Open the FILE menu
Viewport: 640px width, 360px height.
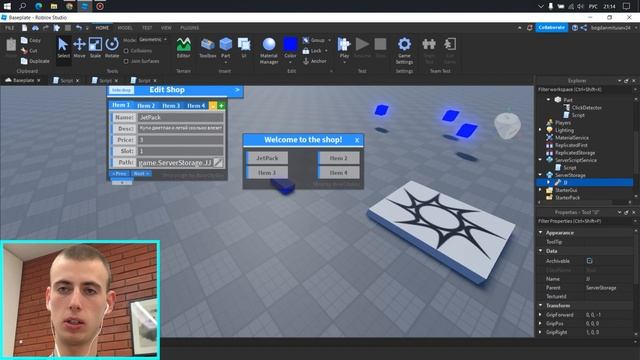9,28
